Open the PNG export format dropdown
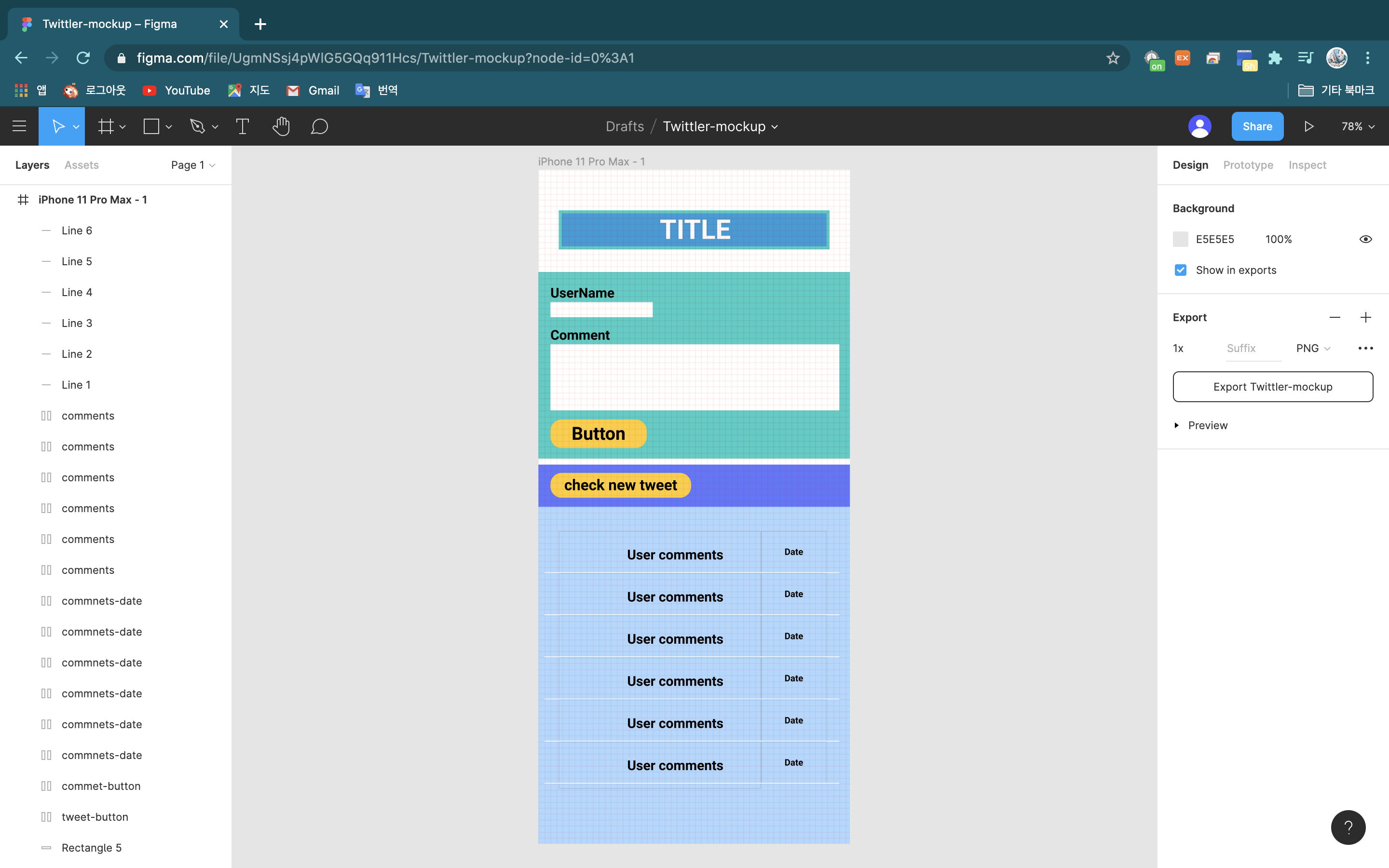This screenshot has height=868, width=1389. click(1313, 349)
